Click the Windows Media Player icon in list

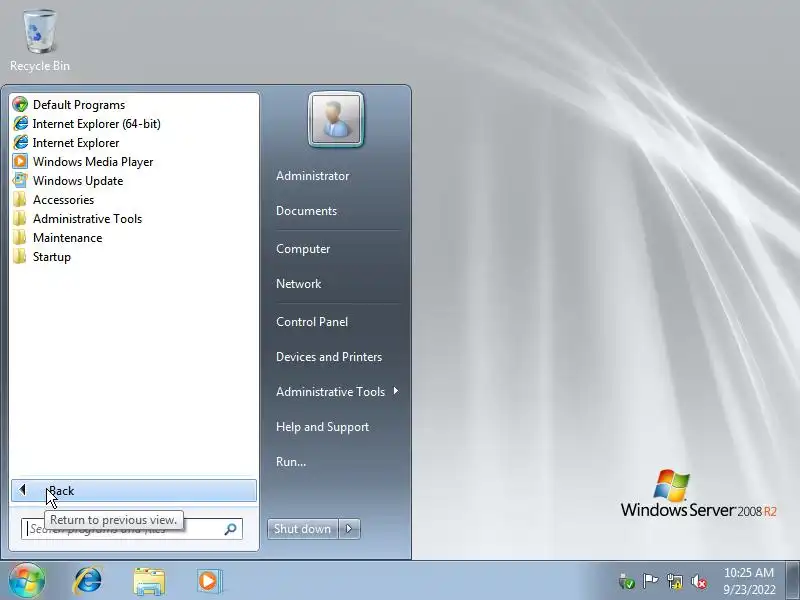(20, 162)
